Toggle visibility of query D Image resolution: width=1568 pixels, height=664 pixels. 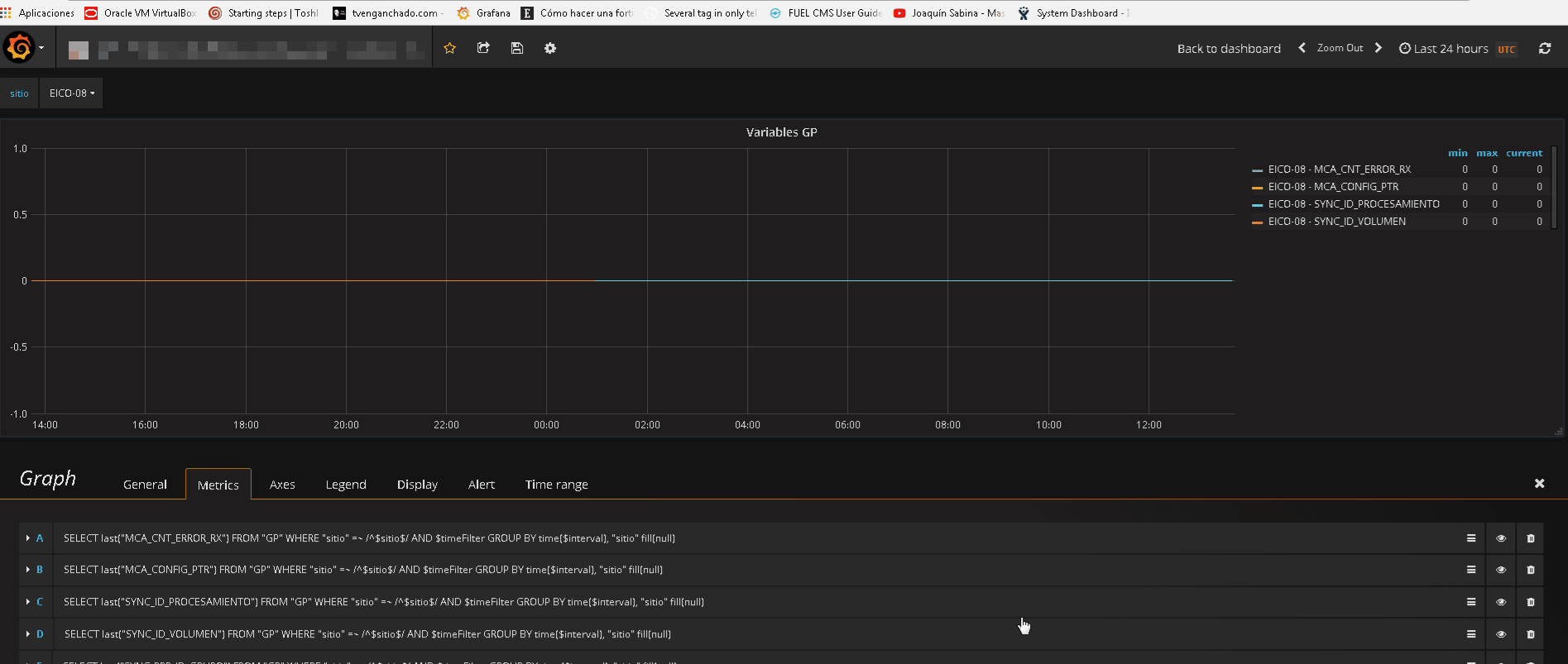coord(1501,634)
